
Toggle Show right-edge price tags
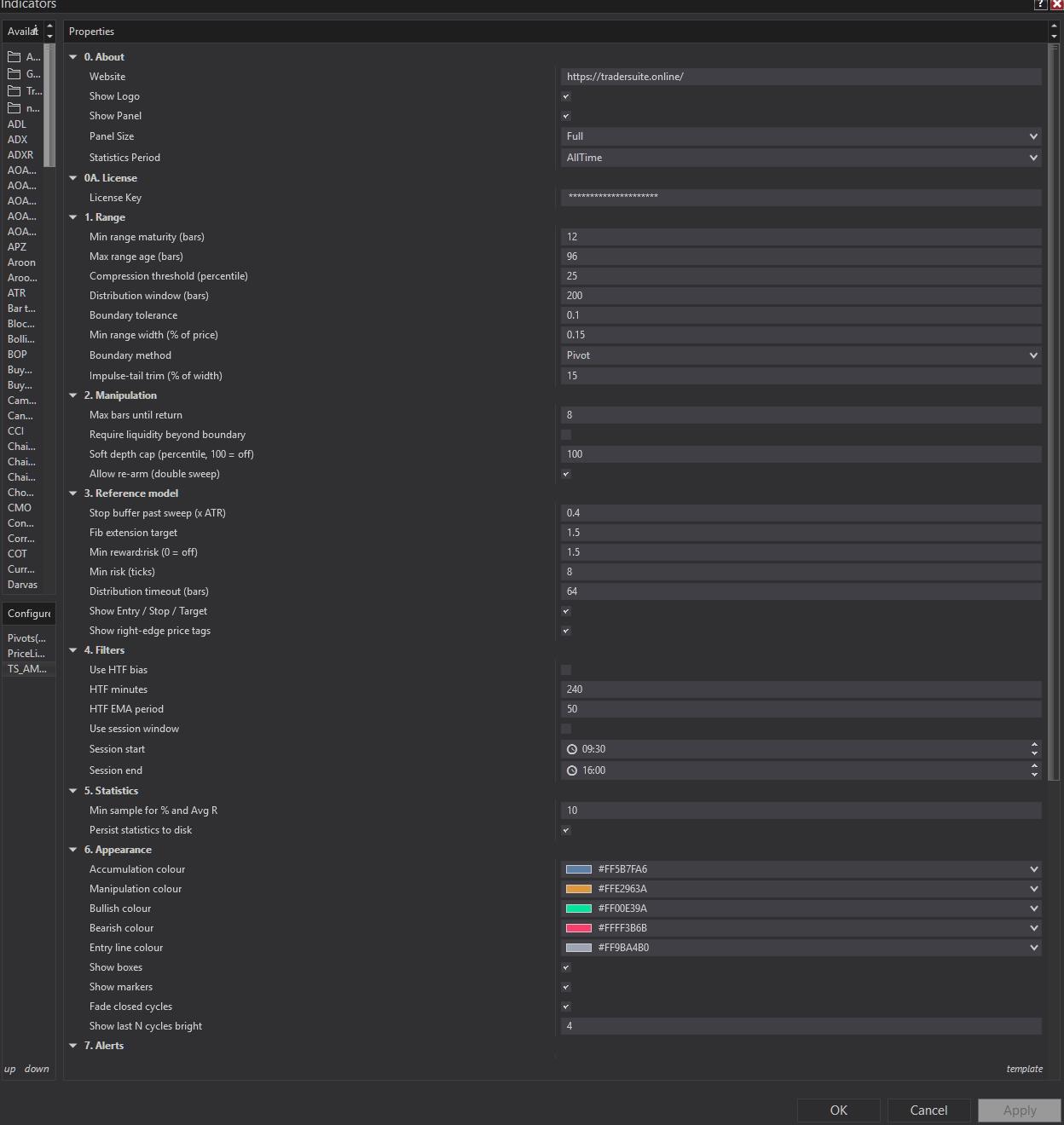566,631
